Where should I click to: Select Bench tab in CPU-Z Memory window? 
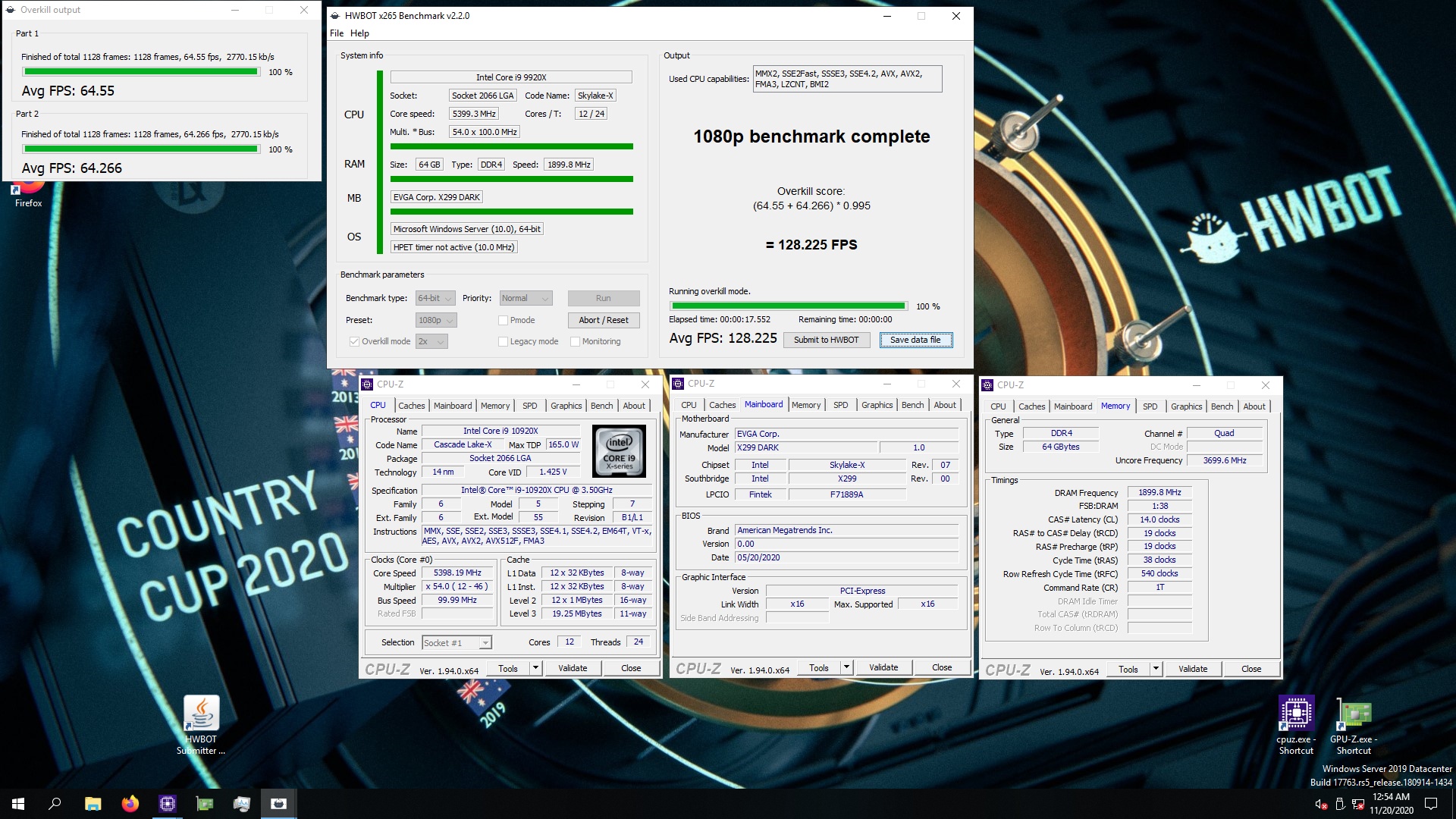[x=1222, y=406]
